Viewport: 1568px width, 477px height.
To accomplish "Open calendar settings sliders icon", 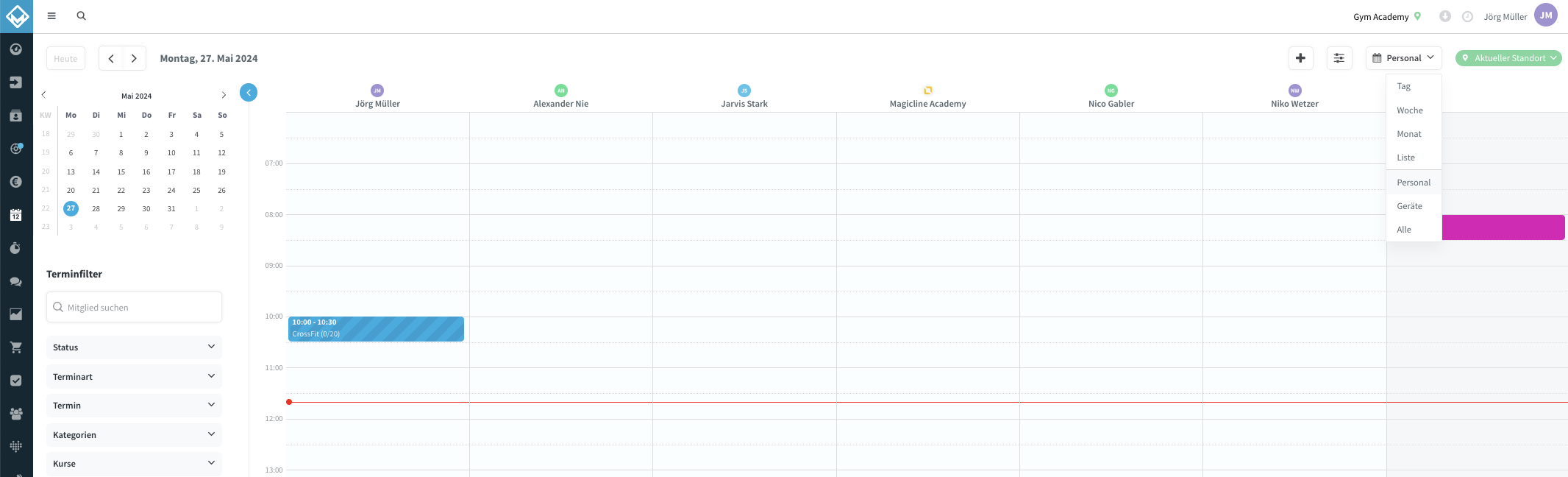I will click(1339, 58).
